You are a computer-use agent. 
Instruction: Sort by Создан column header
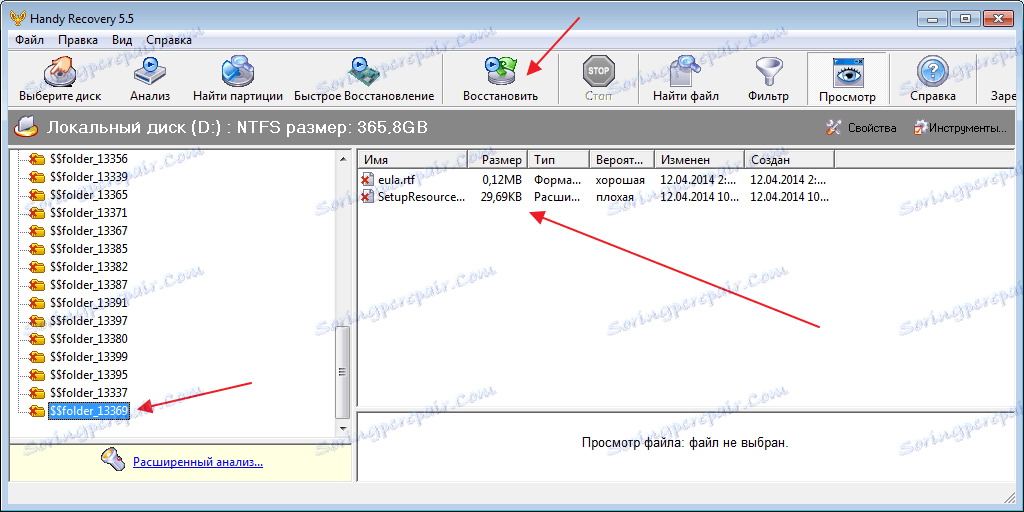click(x=790, y=160)
